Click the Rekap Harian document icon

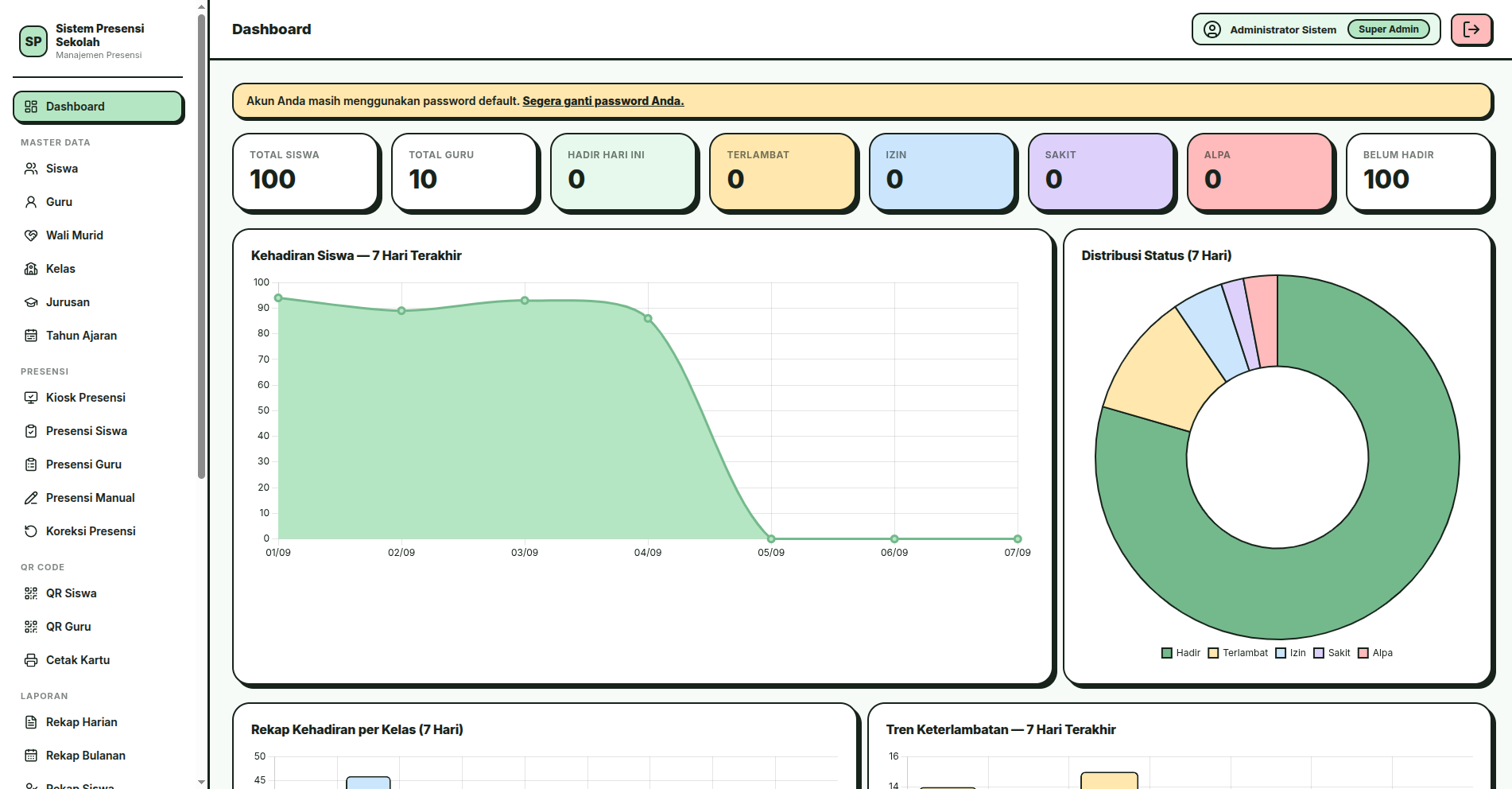[x=31, y=722]
